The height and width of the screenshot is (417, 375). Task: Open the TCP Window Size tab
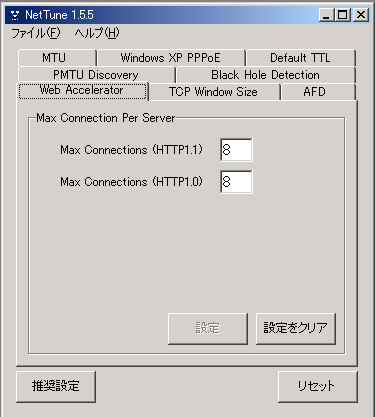(x=213, y=92)
